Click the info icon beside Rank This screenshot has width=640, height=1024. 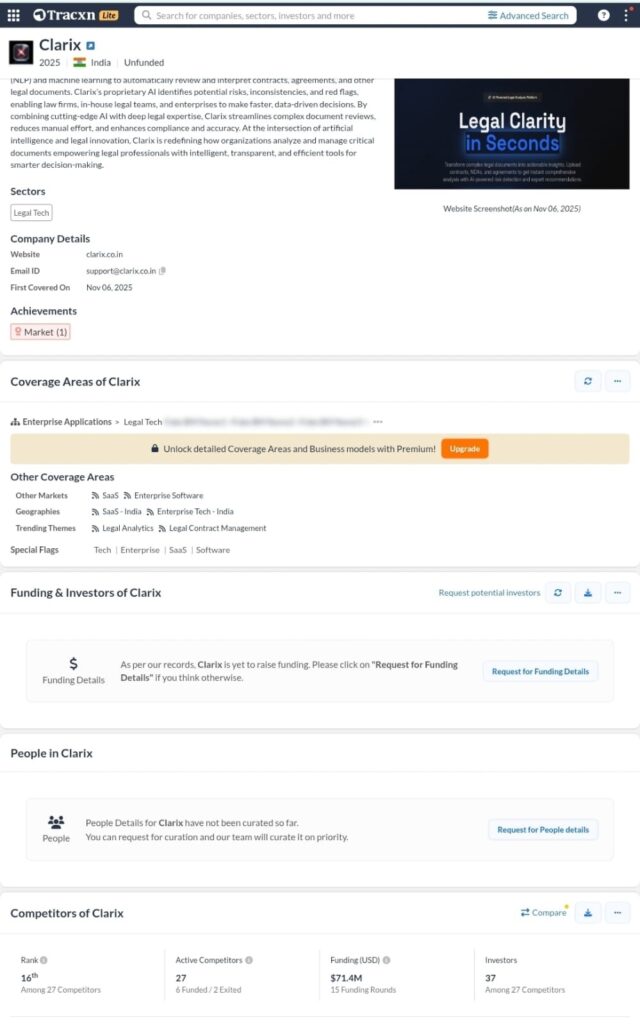pyautogui.click(x=44, y=960)
